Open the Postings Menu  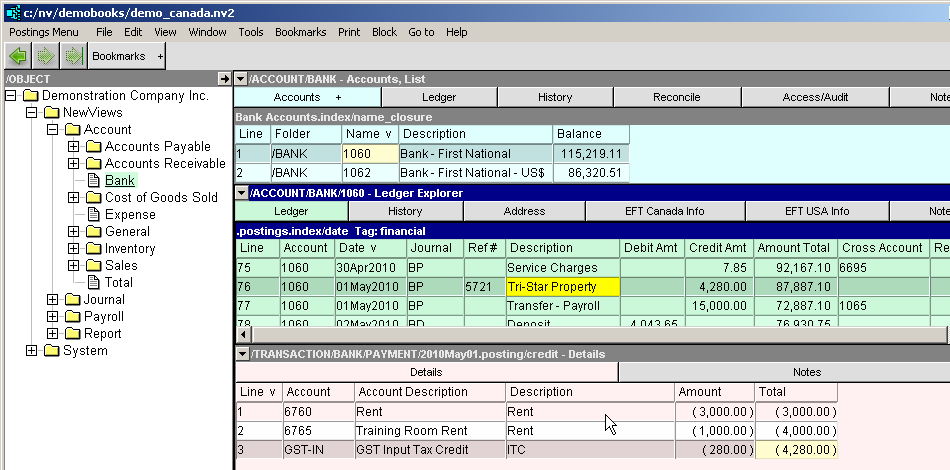coord(44,32)
